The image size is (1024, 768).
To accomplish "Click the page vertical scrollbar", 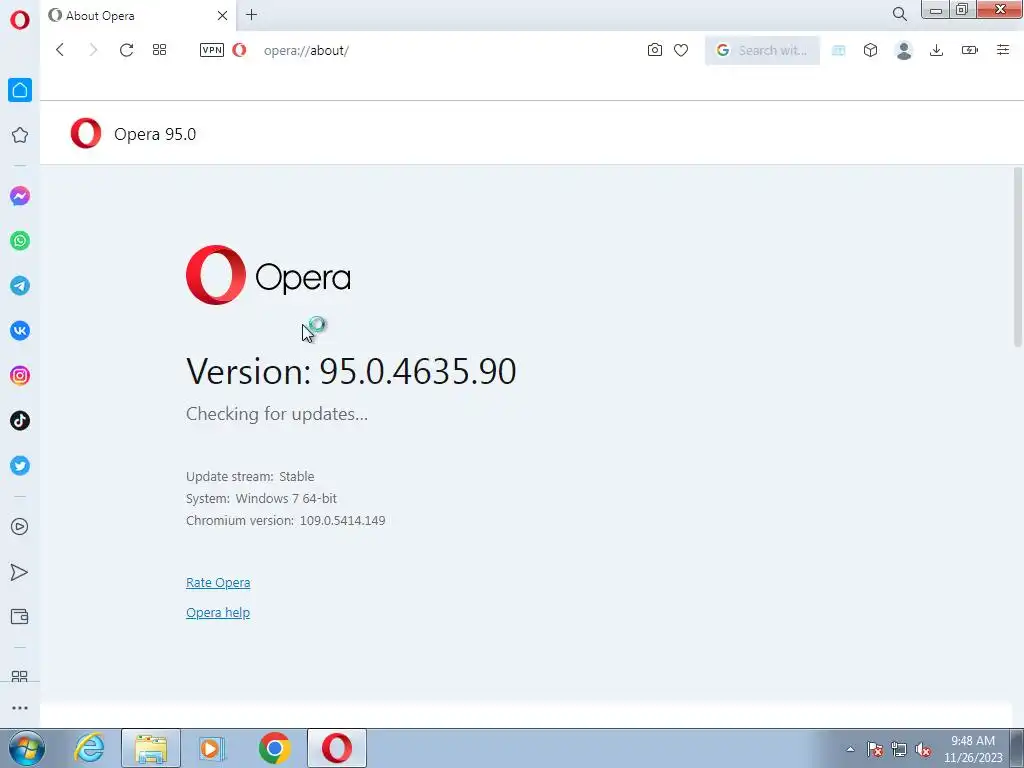I will click(1017, 257).
